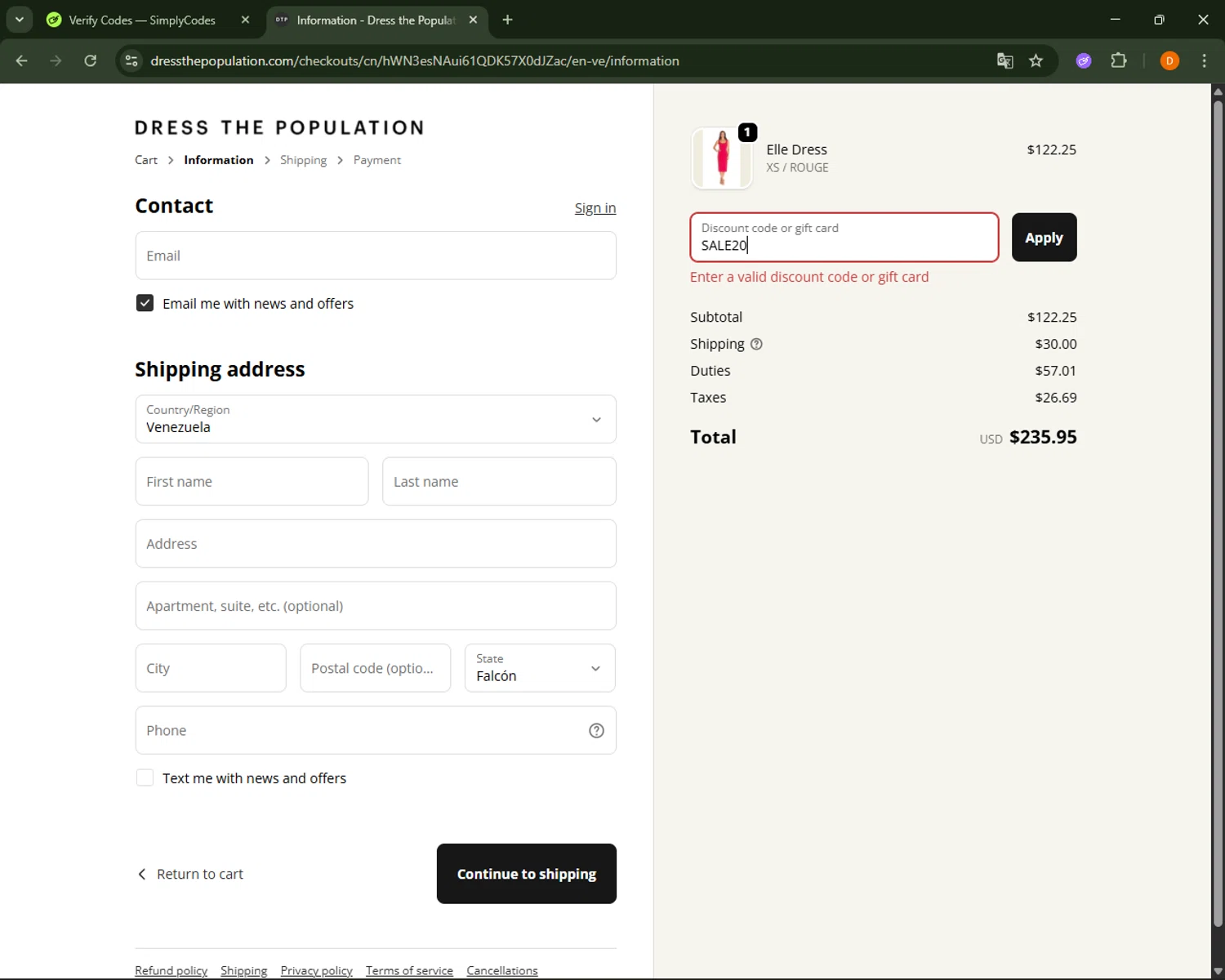The width and height of the screenshot is (1225, 980).
Task: Click the browser forward arrow
Action: [x=56, y=60]
